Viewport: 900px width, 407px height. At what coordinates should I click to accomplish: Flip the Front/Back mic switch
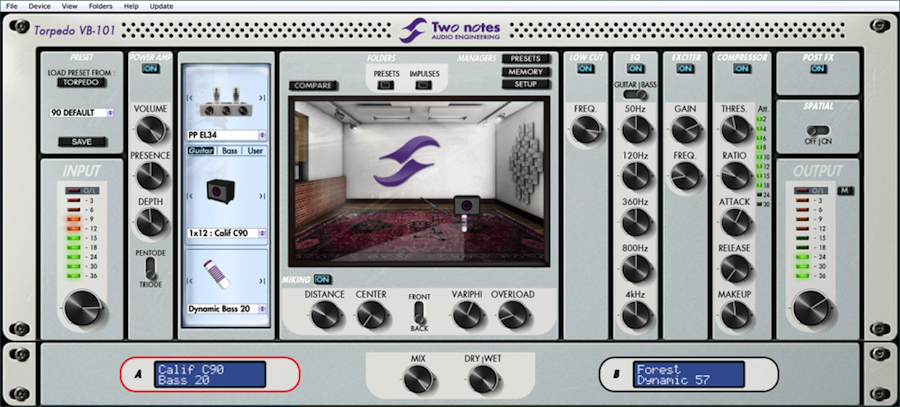419,313
